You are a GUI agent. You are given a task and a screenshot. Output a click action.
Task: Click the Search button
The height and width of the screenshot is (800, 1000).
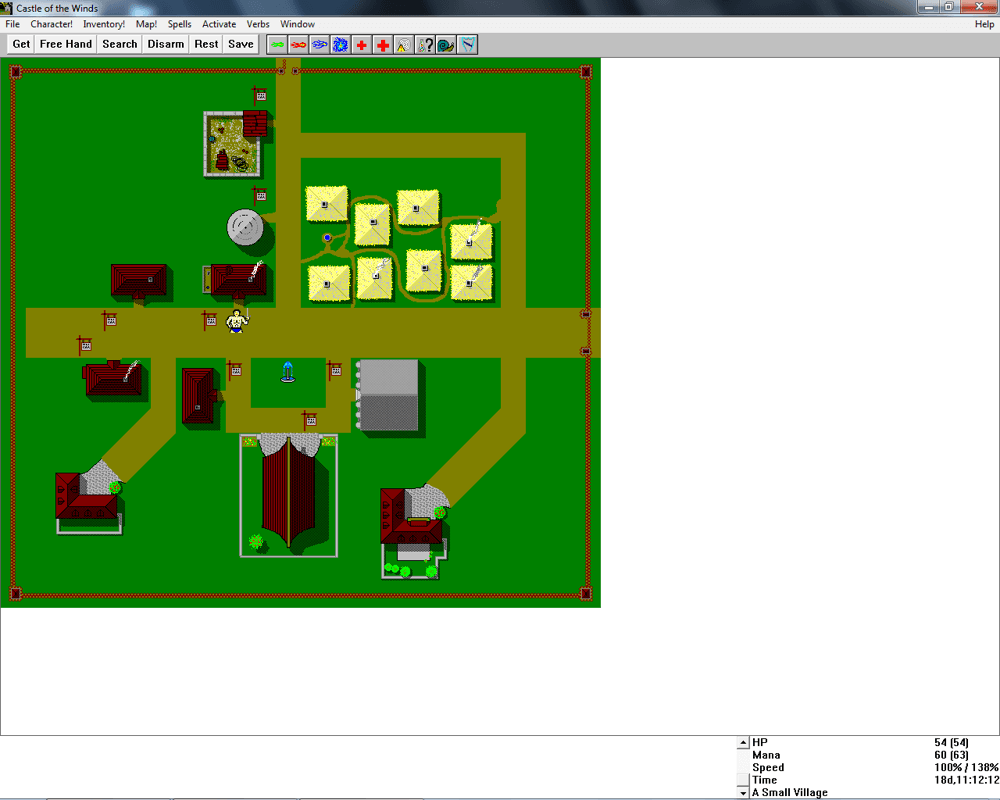pos(119,44)
